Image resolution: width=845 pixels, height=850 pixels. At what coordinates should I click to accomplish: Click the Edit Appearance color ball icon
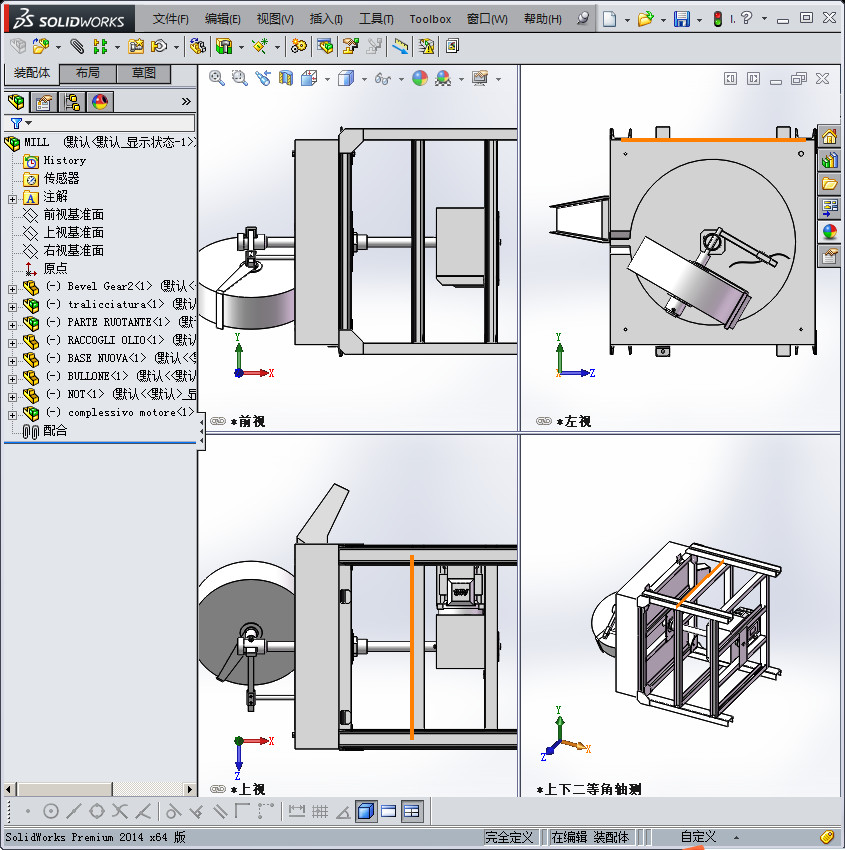(x=420, y=79)
